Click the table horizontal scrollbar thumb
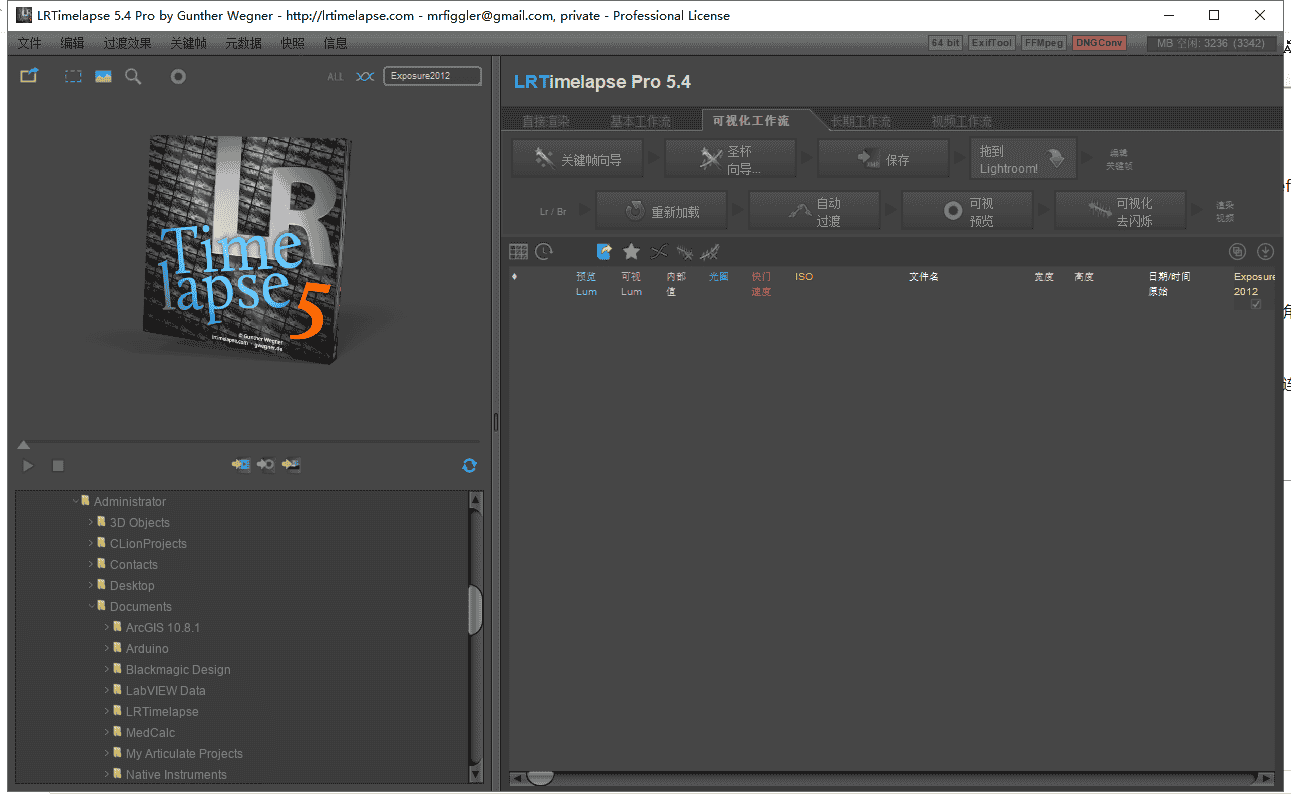This screenshot has width=1291, height=799. pos(540,778)
